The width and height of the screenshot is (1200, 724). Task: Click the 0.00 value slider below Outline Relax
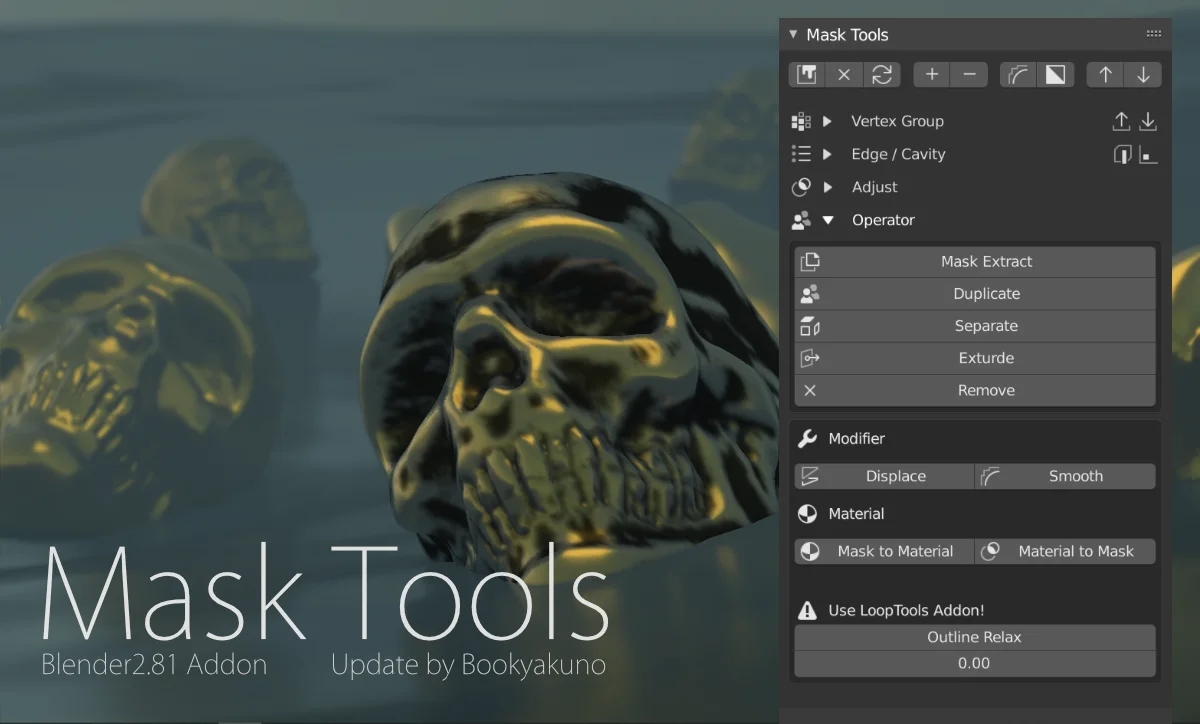point(975,663)
